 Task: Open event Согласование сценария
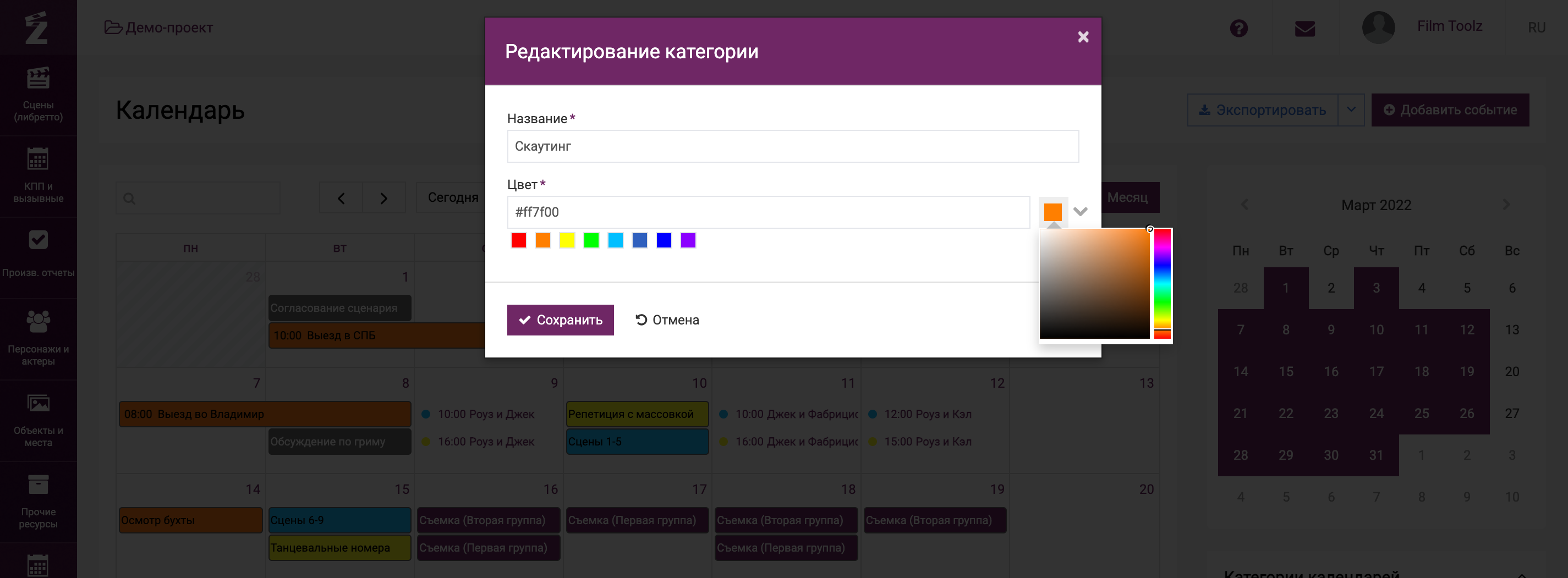point(339,308)
